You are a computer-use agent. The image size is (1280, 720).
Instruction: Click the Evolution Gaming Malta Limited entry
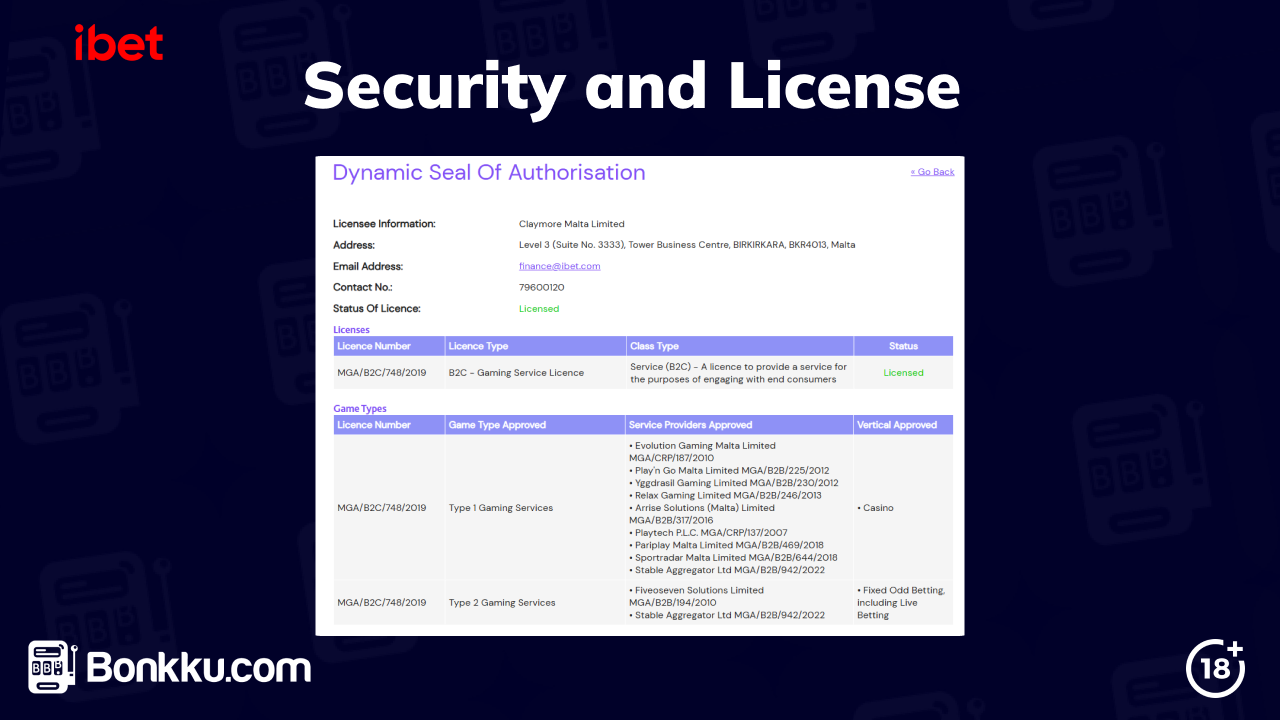[702, 452]
